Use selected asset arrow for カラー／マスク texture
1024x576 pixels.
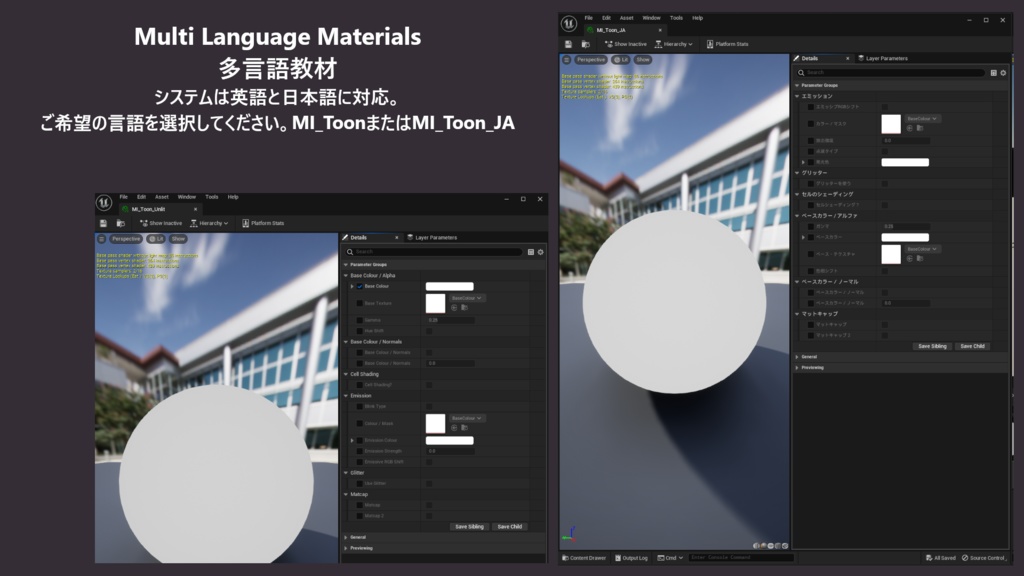pyautogui.click(x=910, y=128)
